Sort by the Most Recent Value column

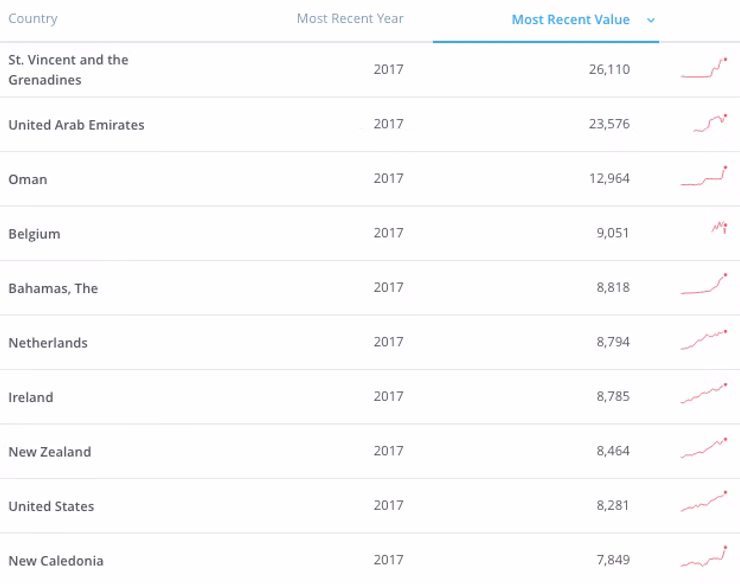pos(571,19)
